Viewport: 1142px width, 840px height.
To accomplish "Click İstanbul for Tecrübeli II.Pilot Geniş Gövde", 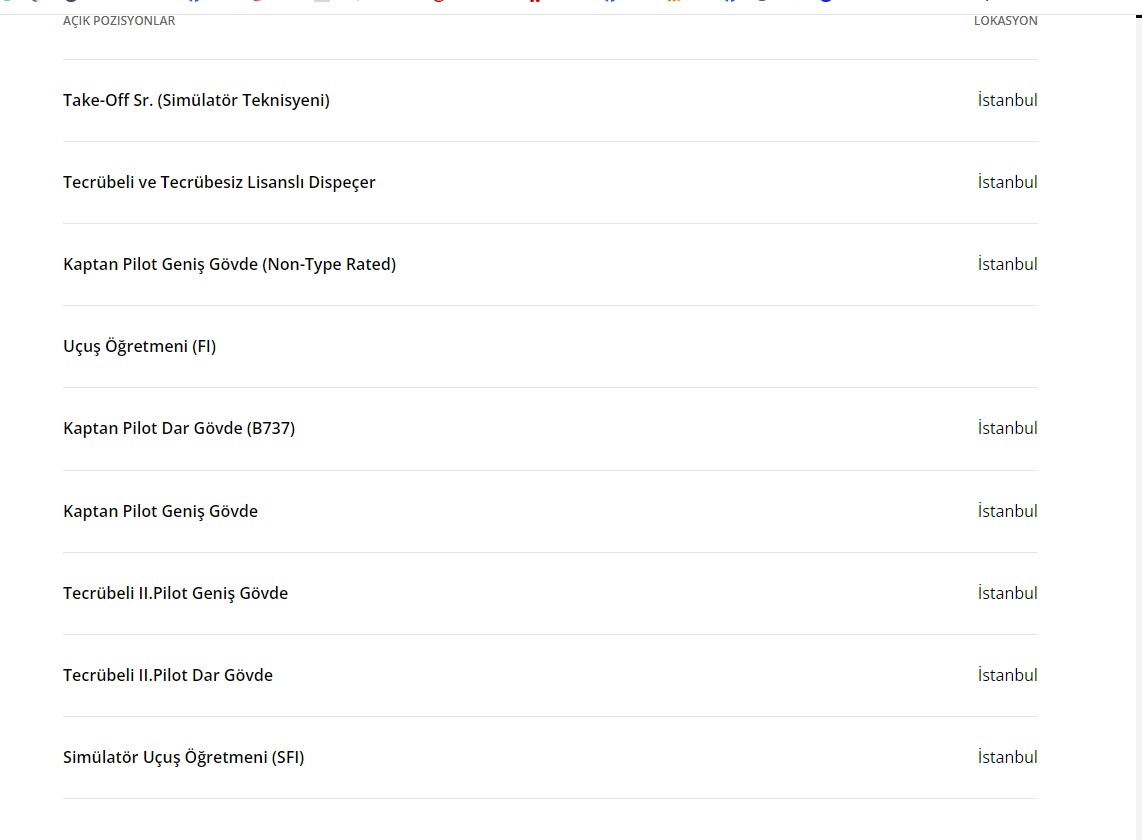I will [x=1007, y=593].
